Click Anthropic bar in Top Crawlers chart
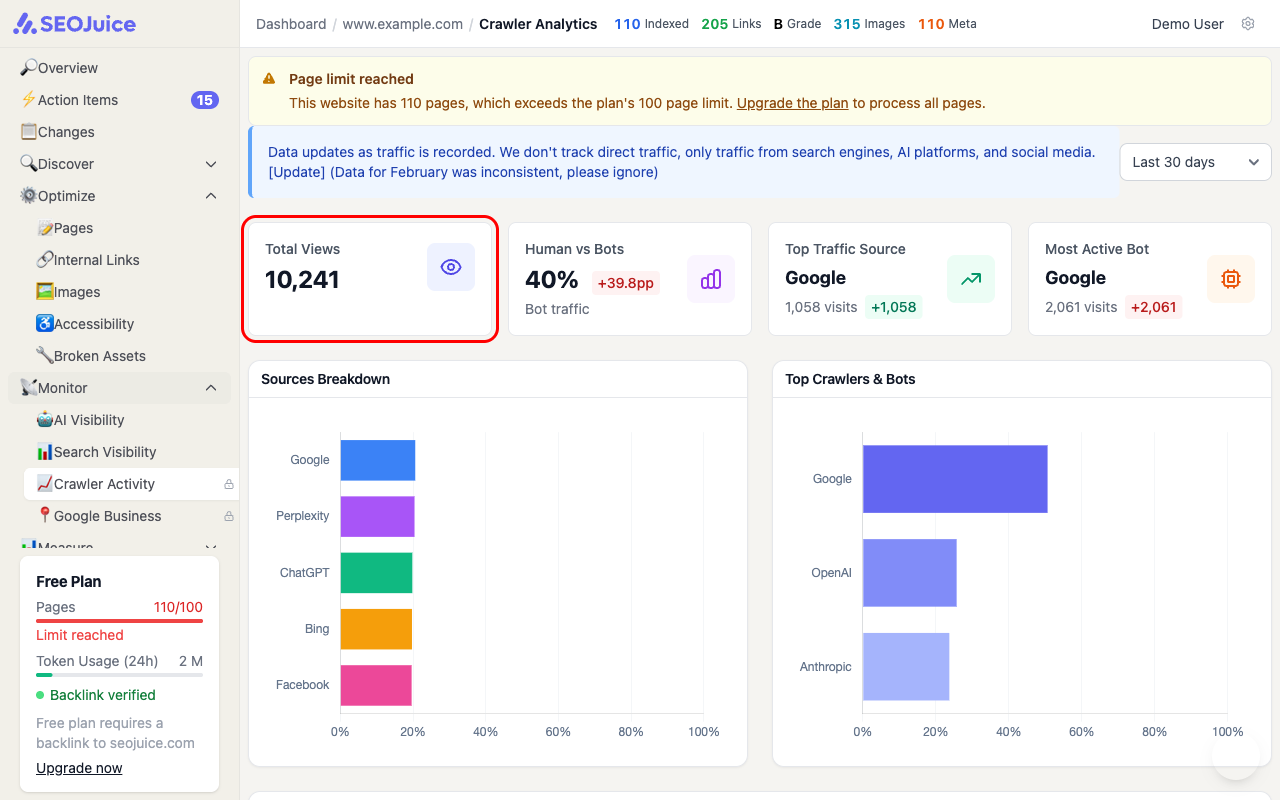Screen dimensions: 1280x800 906,667
